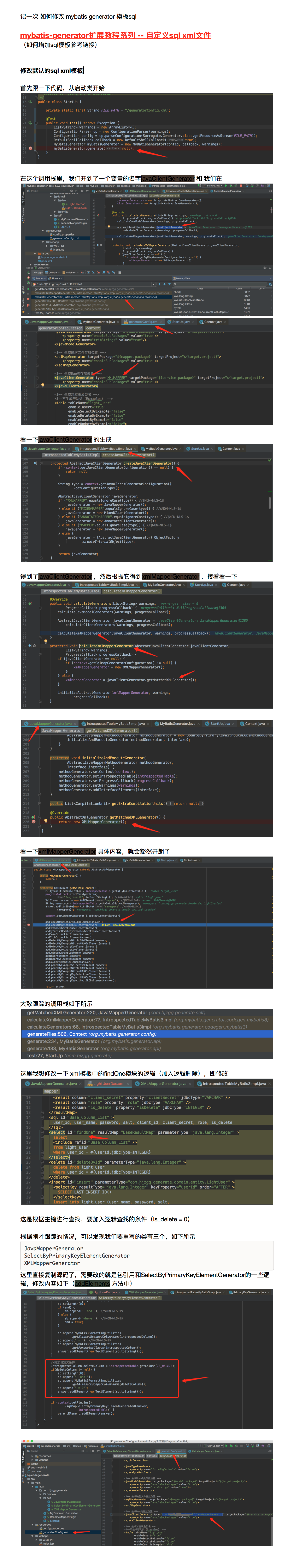This screenshot has height=1568, width=294.
Task: Select calculateGenerators:66 row in the large call stack
Action: (x=147, y=1027)
